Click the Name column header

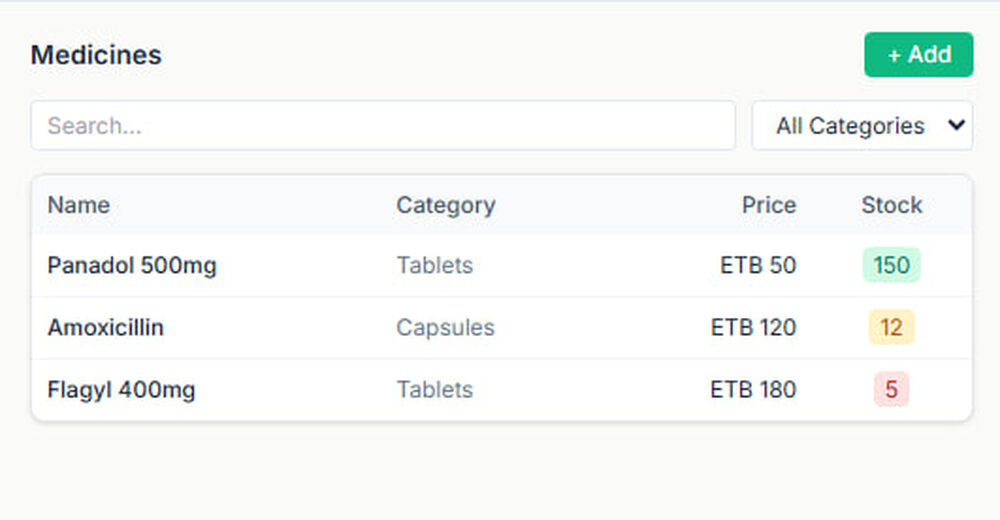(79, 205)
